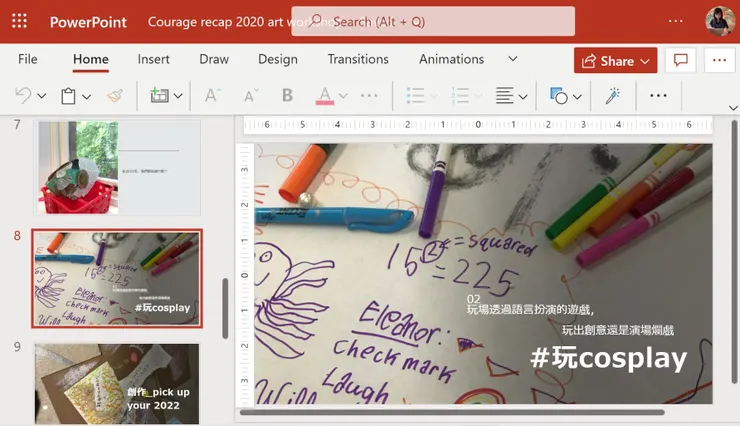Image resolution: width=740 pixels, height=426 pixels.
Task: Expand the New Slide layout dropdown
Action: [178, 96]
